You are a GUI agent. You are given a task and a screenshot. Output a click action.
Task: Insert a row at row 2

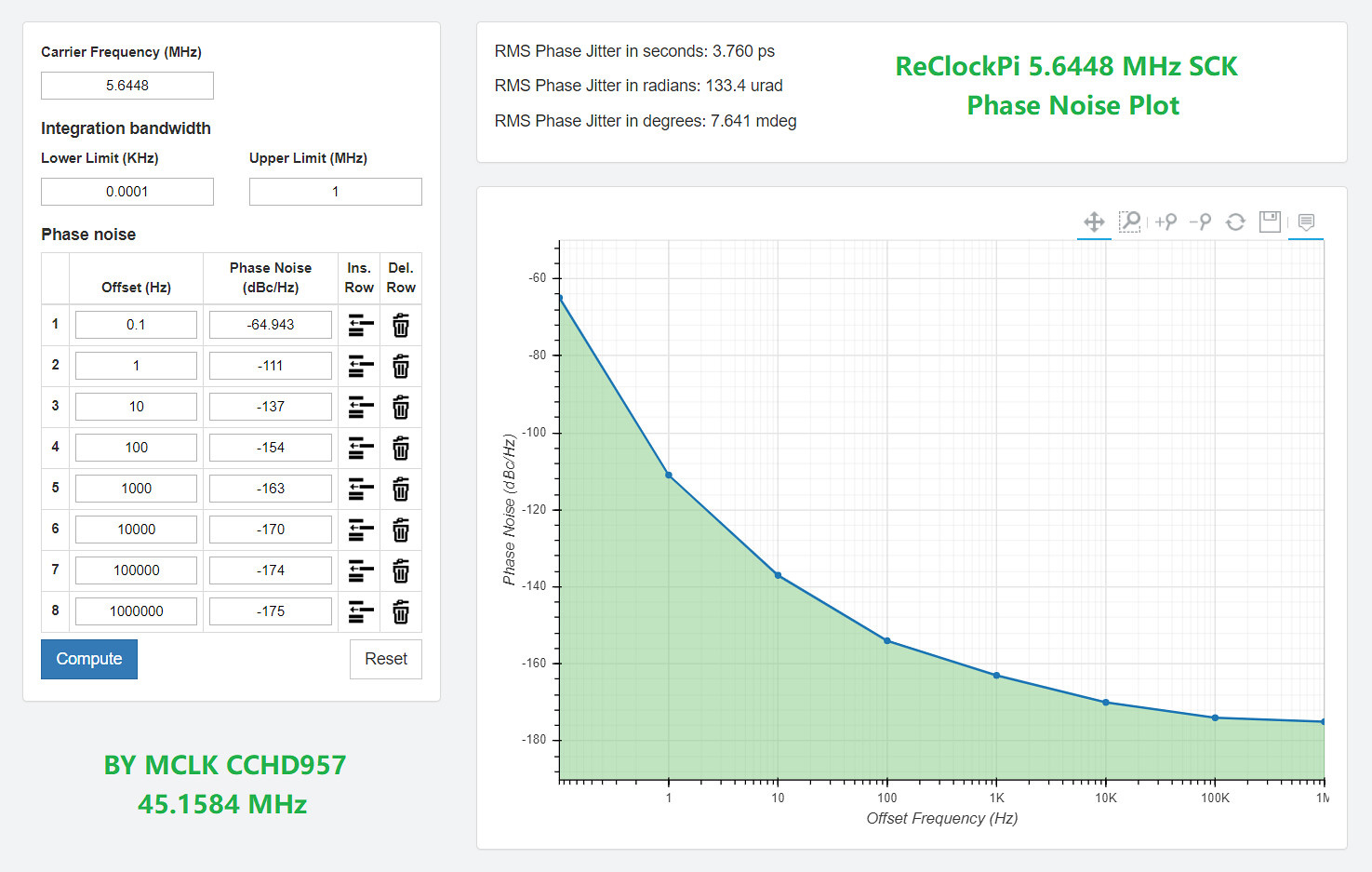click(360, 367)
